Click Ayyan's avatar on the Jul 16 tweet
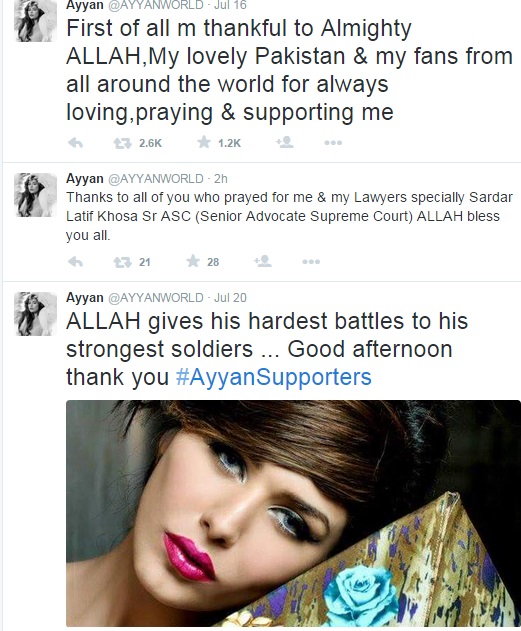The height and width of the screenshot is (631, 521). tap(36, 21)
